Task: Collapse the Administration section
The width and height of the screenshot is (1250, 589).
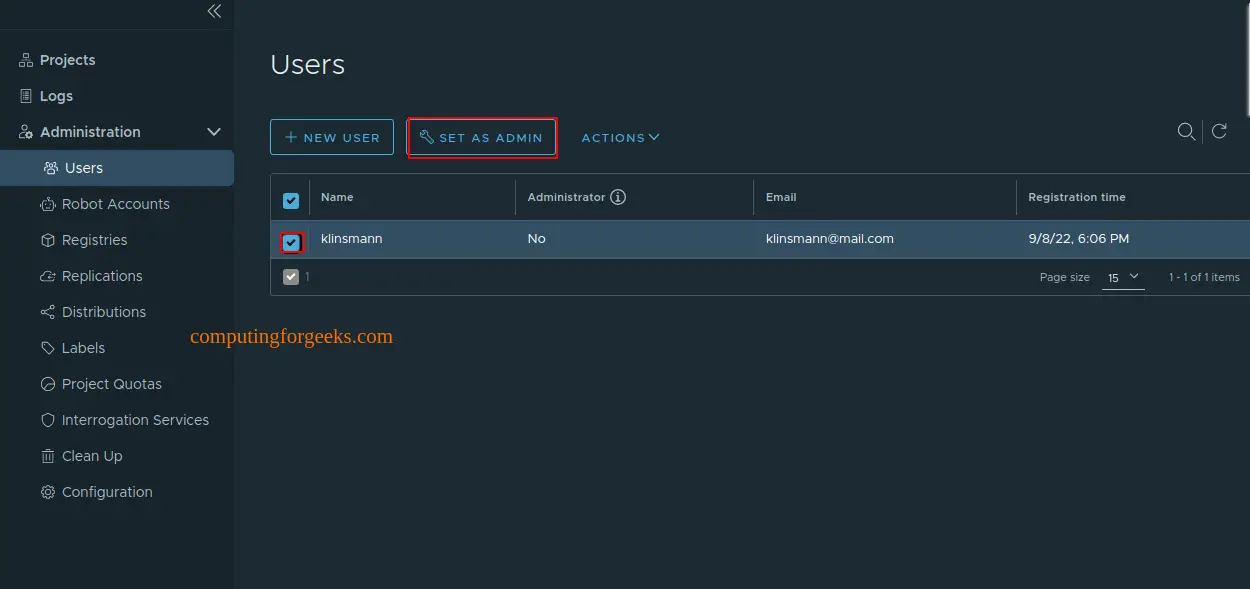Action: pyautogui.click(x=213, y=131)
